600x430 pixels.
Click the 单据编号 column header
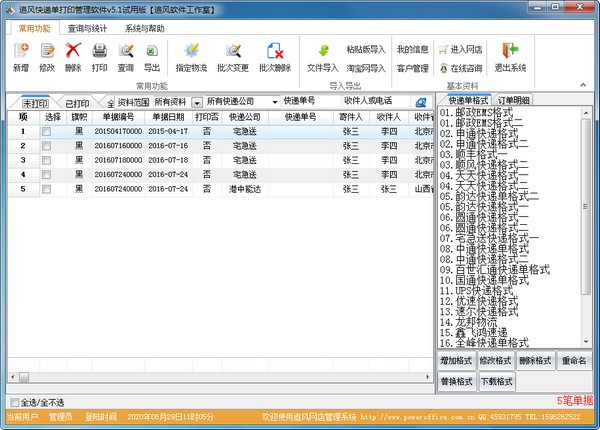[118, 117]
